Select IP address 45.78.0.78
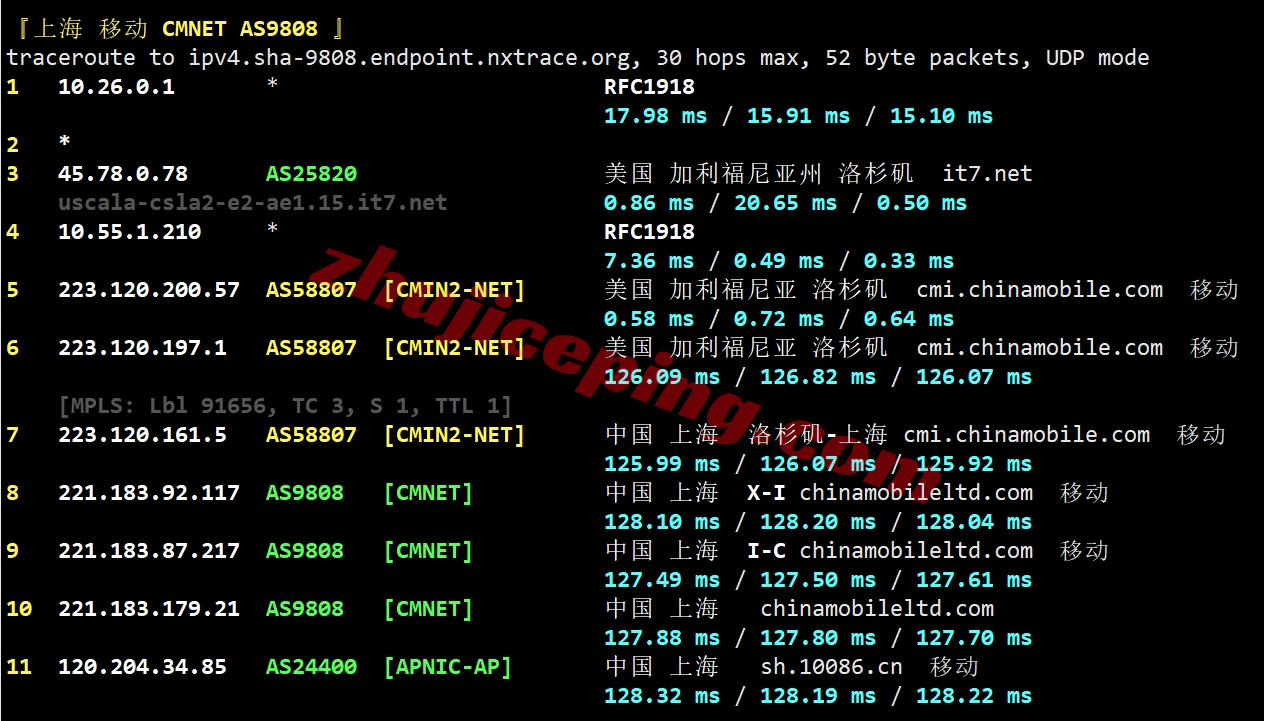Screen dimensions: 1264x721 124,173
